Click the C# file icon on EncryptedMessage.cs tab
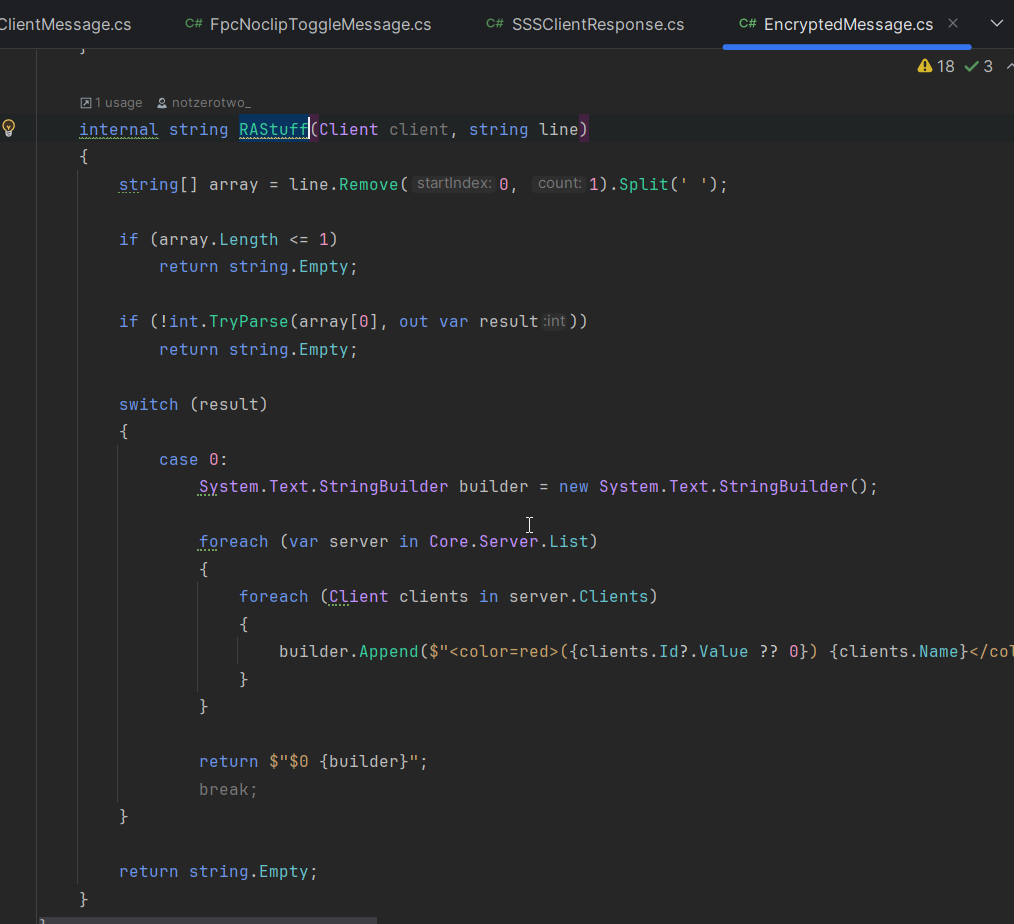Image resolution: width=1014 pixels, height=924 pixels. tap(748, 24)
